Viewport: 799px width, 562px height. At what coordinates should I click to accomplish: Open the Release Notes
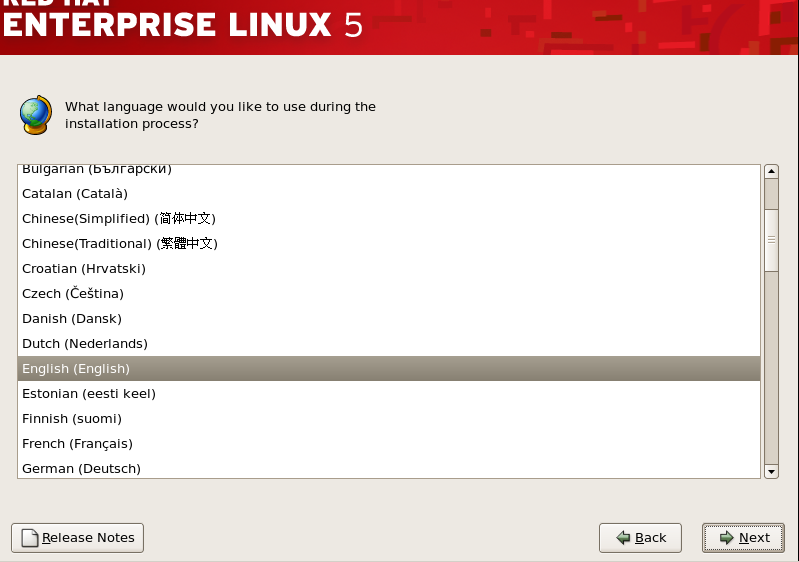click(77, 538)
